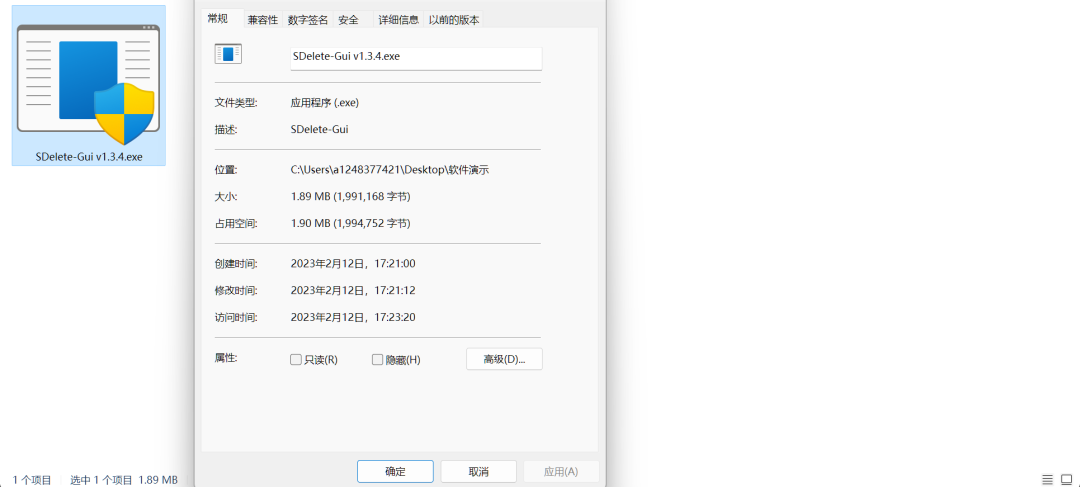This screenshot has height=487, width=1080.
Task: Click the location path C:\Users\a1248377421\Desktop
Action: [390, 169]
